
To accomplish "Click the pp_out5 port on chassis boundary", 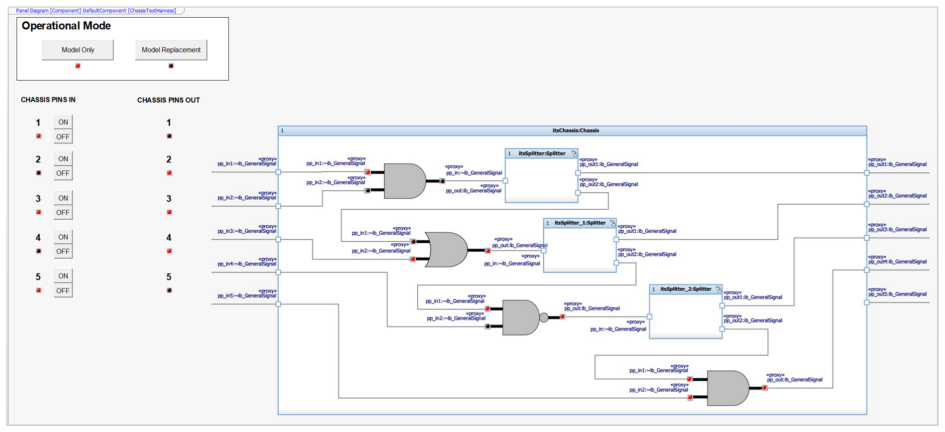I will (866, 303).
